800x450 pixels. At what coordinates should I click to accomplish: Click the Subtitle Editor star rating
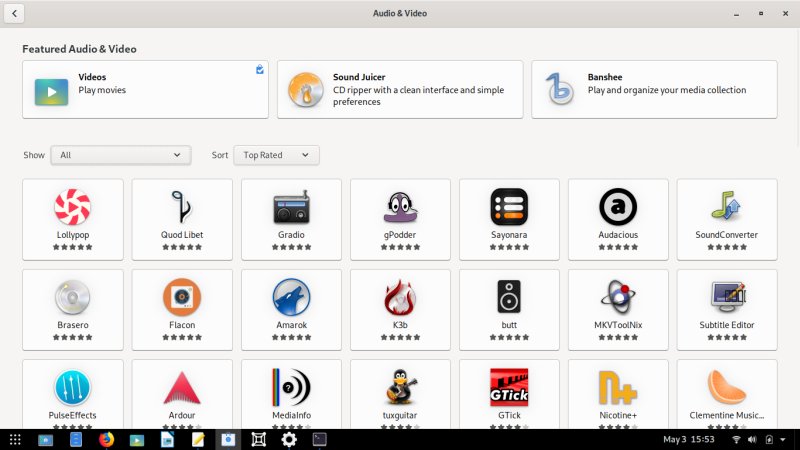[727, 337]
